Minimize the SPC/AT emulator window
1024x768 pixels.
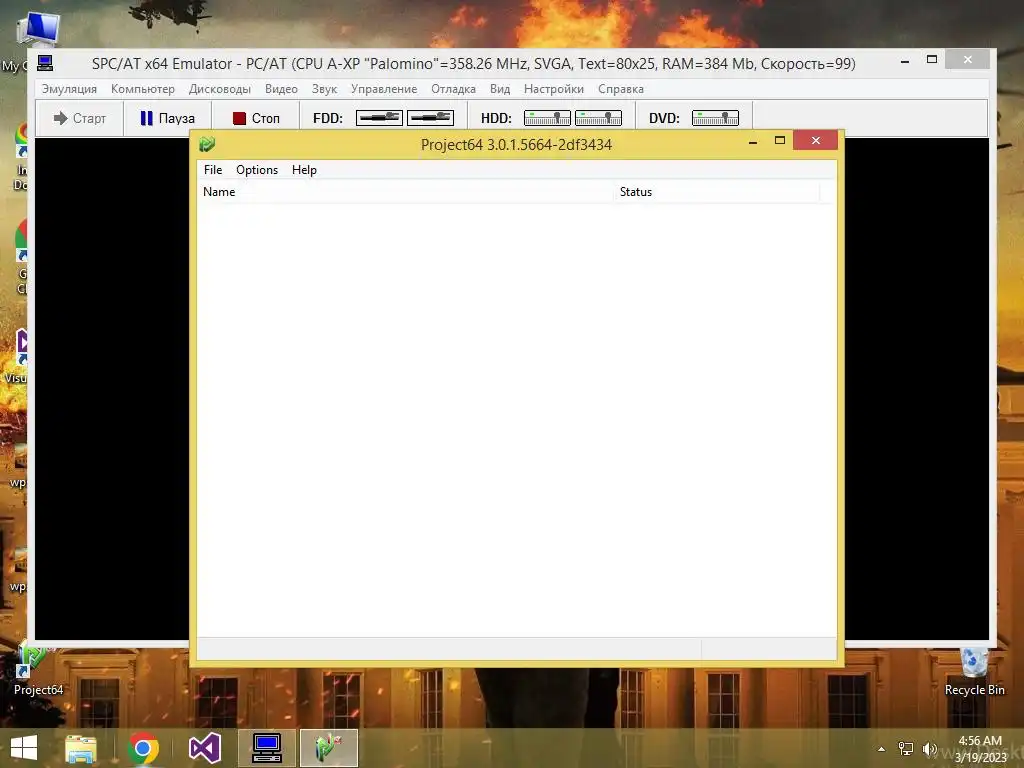(x=904, y=61)
